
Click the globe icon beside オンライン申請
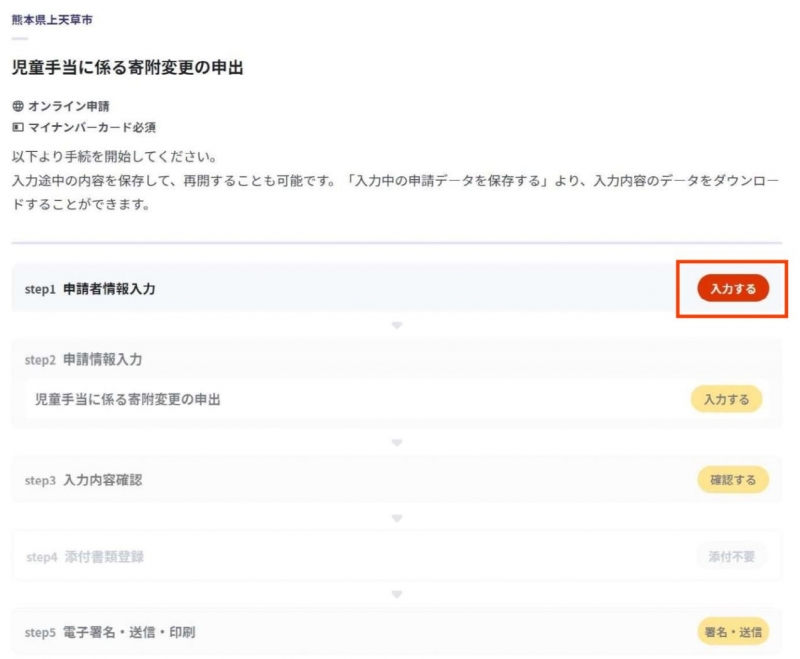pos(18,106)
